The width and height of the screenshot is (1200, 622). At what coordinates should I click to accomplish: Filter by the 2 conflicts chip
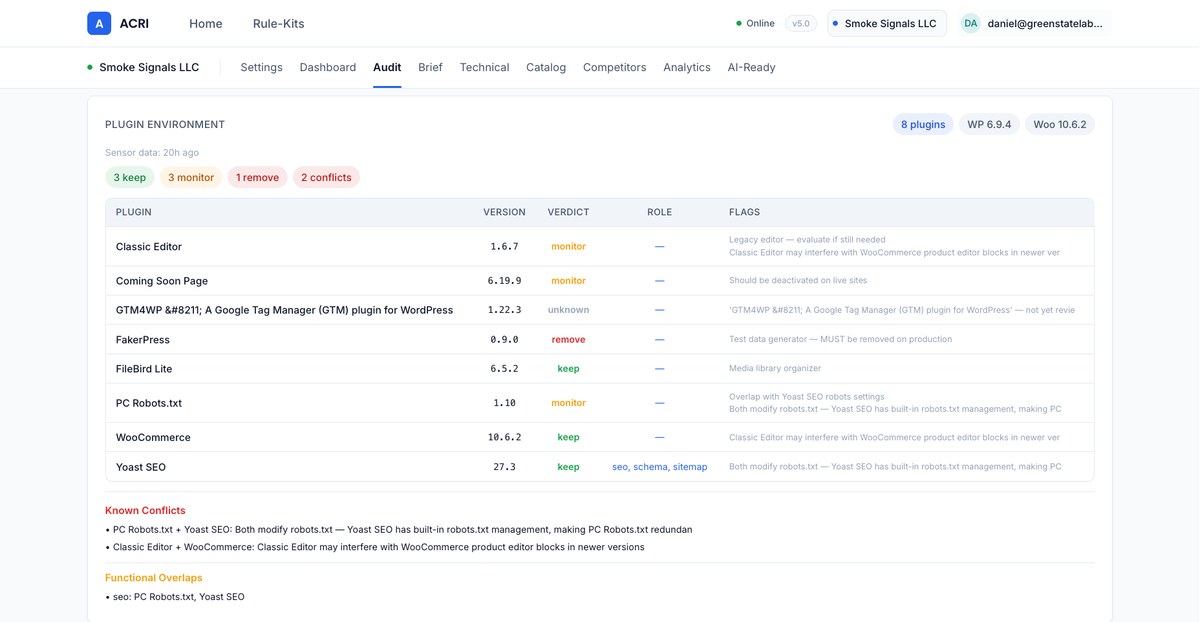click(x=326, y=177)
